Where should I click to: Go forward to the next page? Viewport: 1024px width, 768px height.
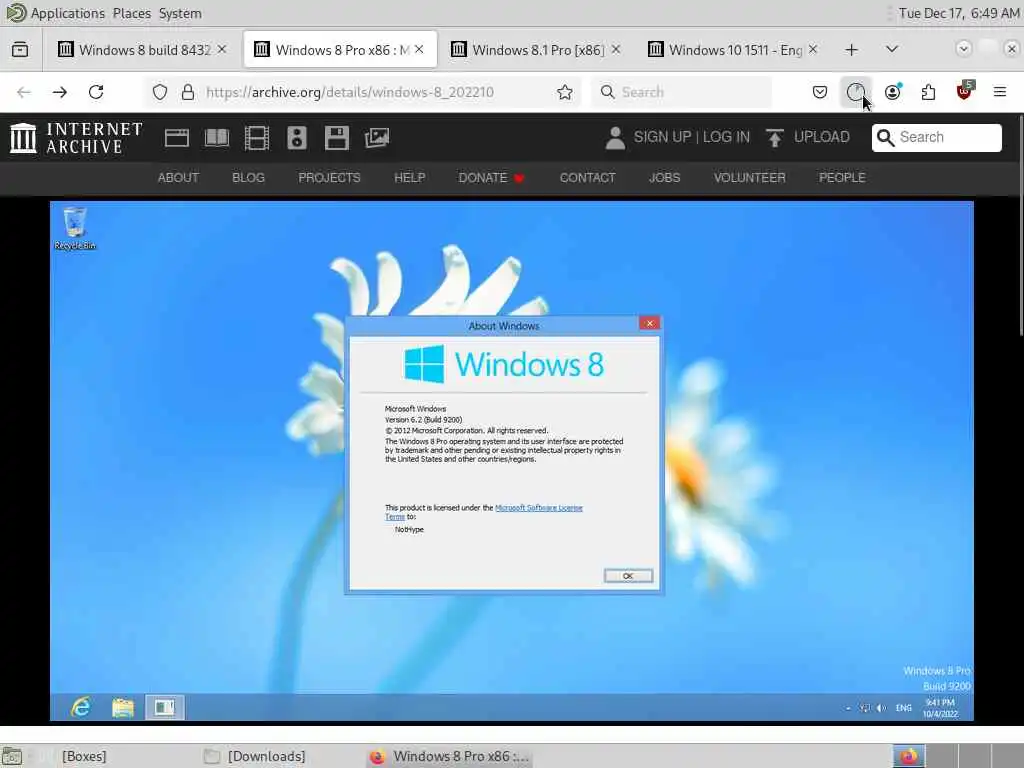[x=60, y=92]
